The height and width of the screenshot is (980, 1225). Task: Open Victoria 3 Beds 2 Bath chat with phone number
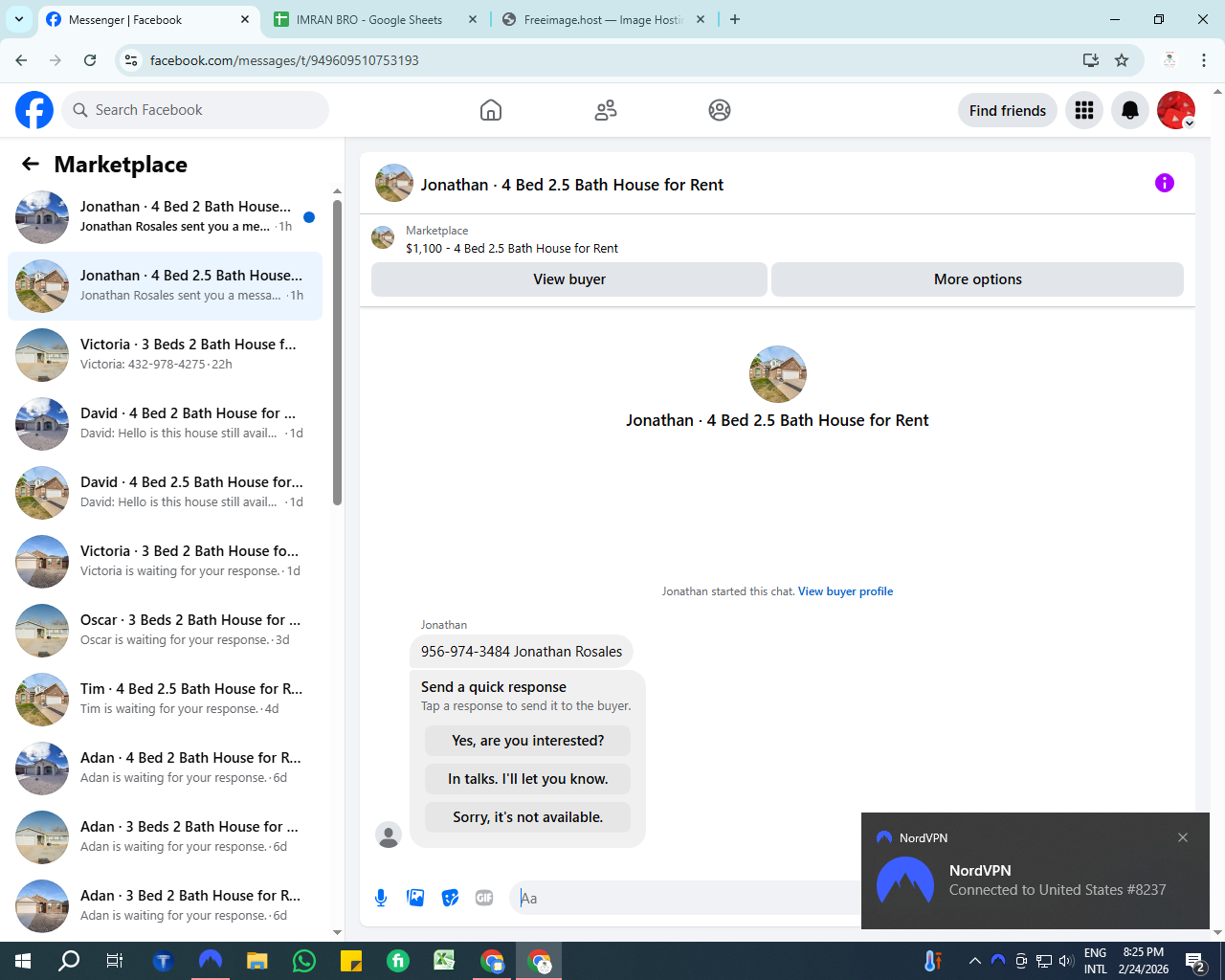[x=165, y=355]
